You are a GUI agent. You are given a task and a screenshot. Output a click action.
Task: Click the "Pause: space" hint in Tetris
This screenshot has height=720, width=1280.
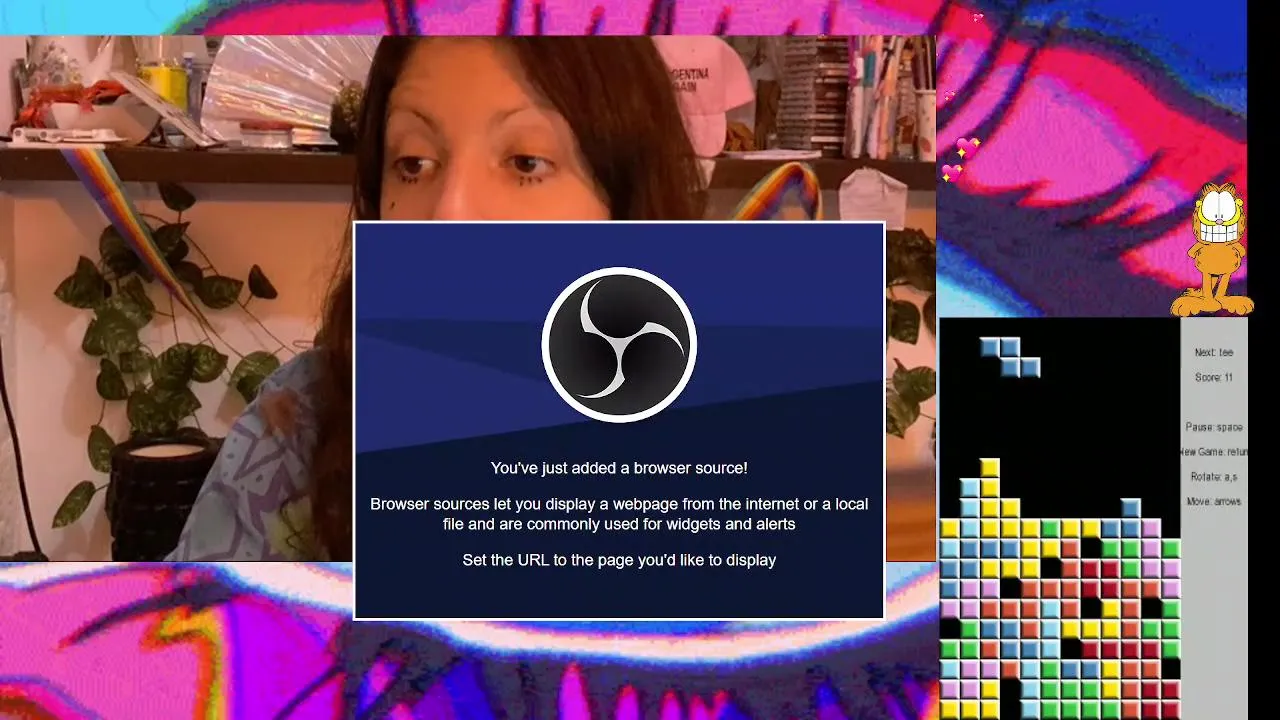tap(1214, 427)
